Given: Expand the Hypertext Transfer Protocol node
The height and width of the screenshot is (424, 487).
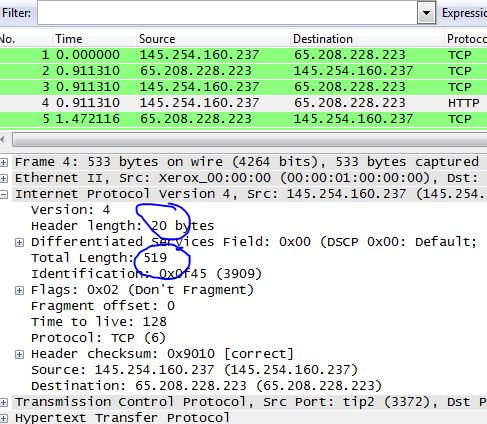Looking at the screenshot, I should click(x=4, y=418).
